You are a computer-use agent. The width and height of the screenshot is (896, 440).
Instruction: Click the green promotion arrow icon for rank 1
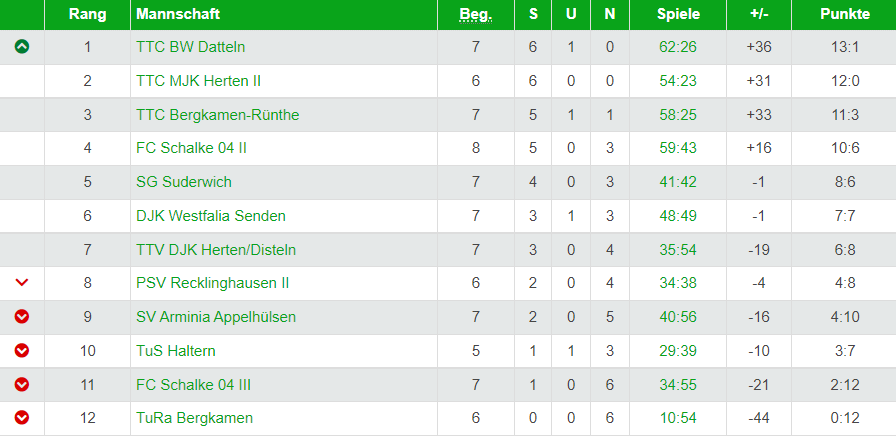click(x=22, y=47)
